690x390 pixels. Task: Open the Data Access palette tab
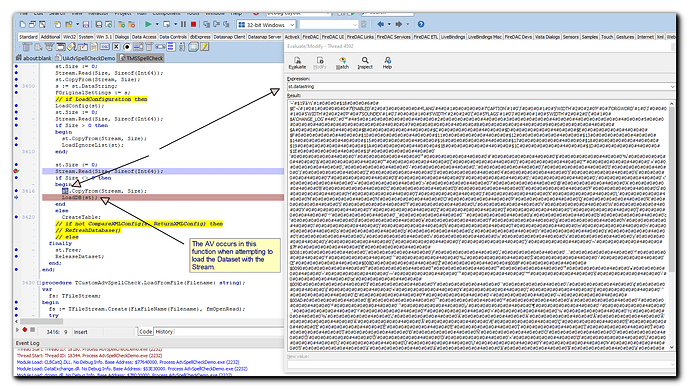pos(144,37)
